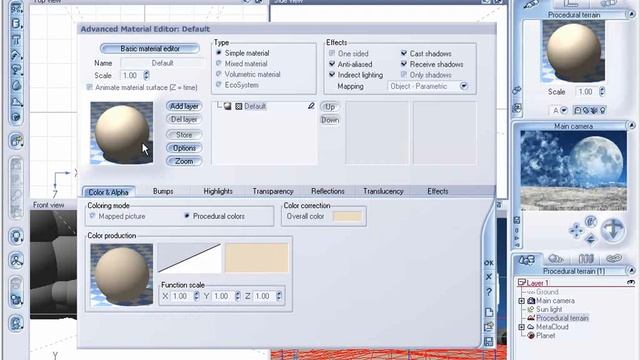Click the Zoom button
Viewport: 640px width, 360px height.
click(184, 162)
